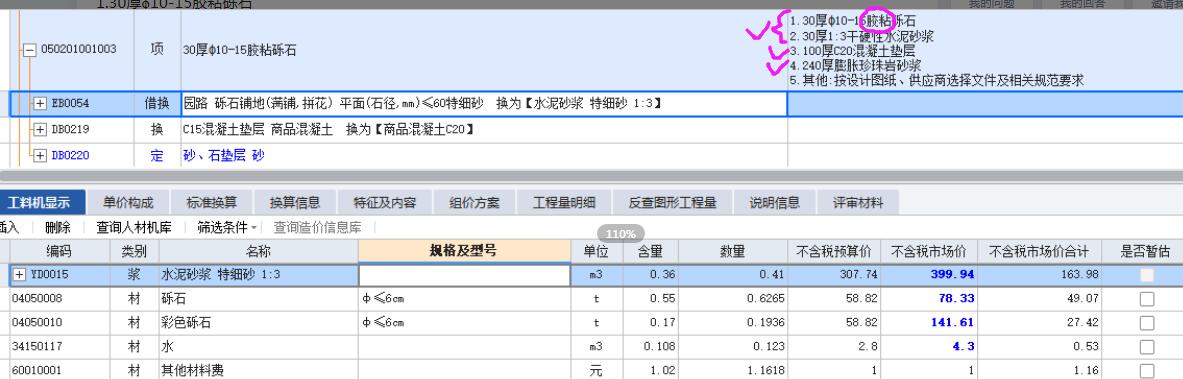This screenshot has height=379, width=1183.
Task: Expand the DB0220 quota row
Action: tap(40, 156)
